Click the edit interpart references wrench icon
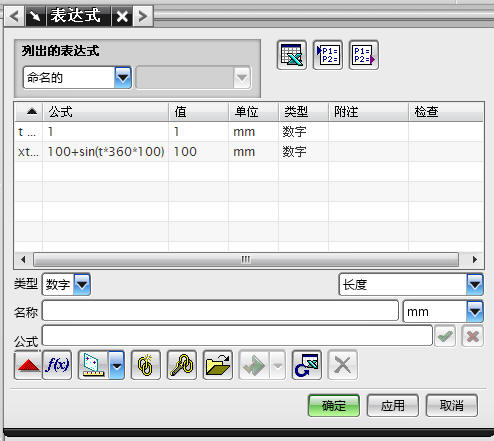Viewport: 494px width, 441px height. pyautogui.click(x=182, y=365)
